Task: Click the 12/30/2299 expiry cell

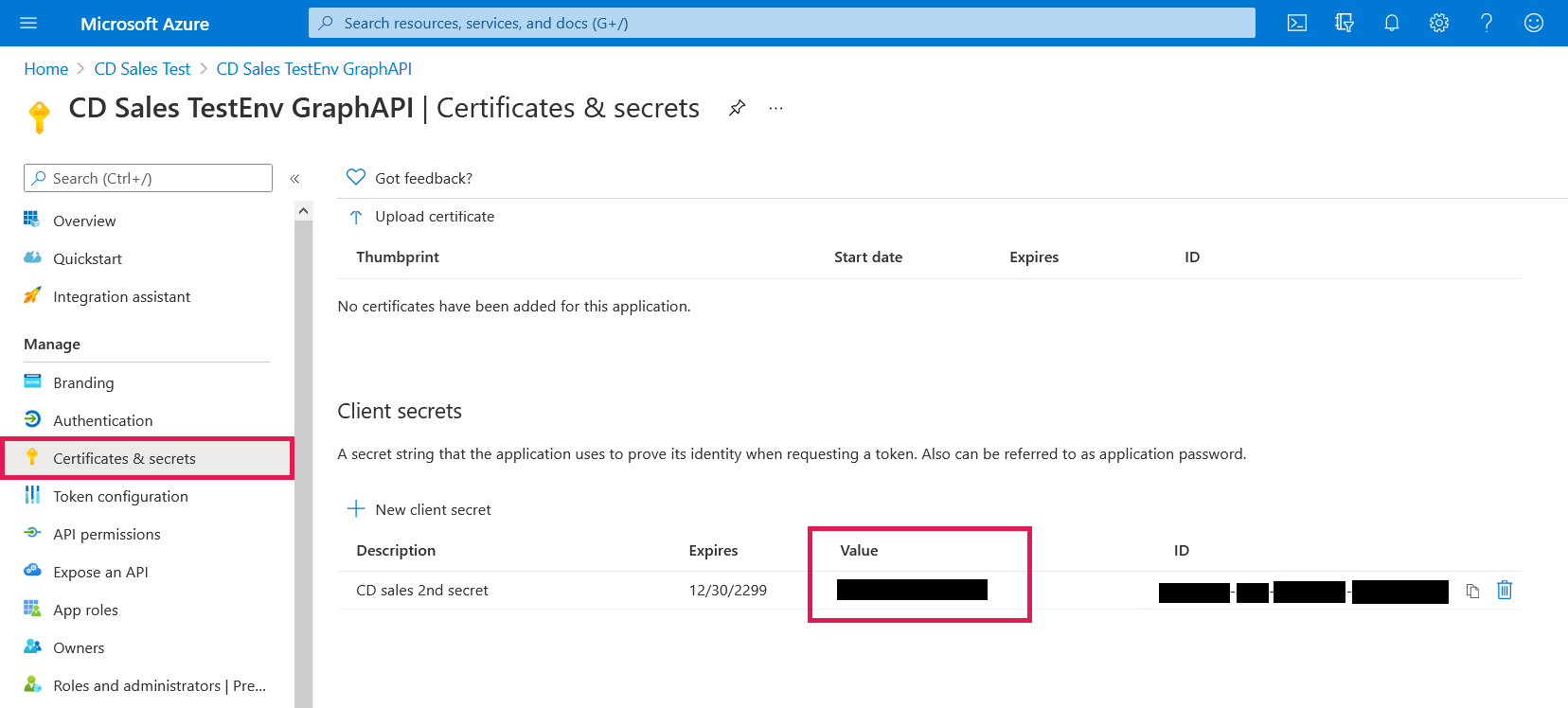Action: click(x=728, y=590)
